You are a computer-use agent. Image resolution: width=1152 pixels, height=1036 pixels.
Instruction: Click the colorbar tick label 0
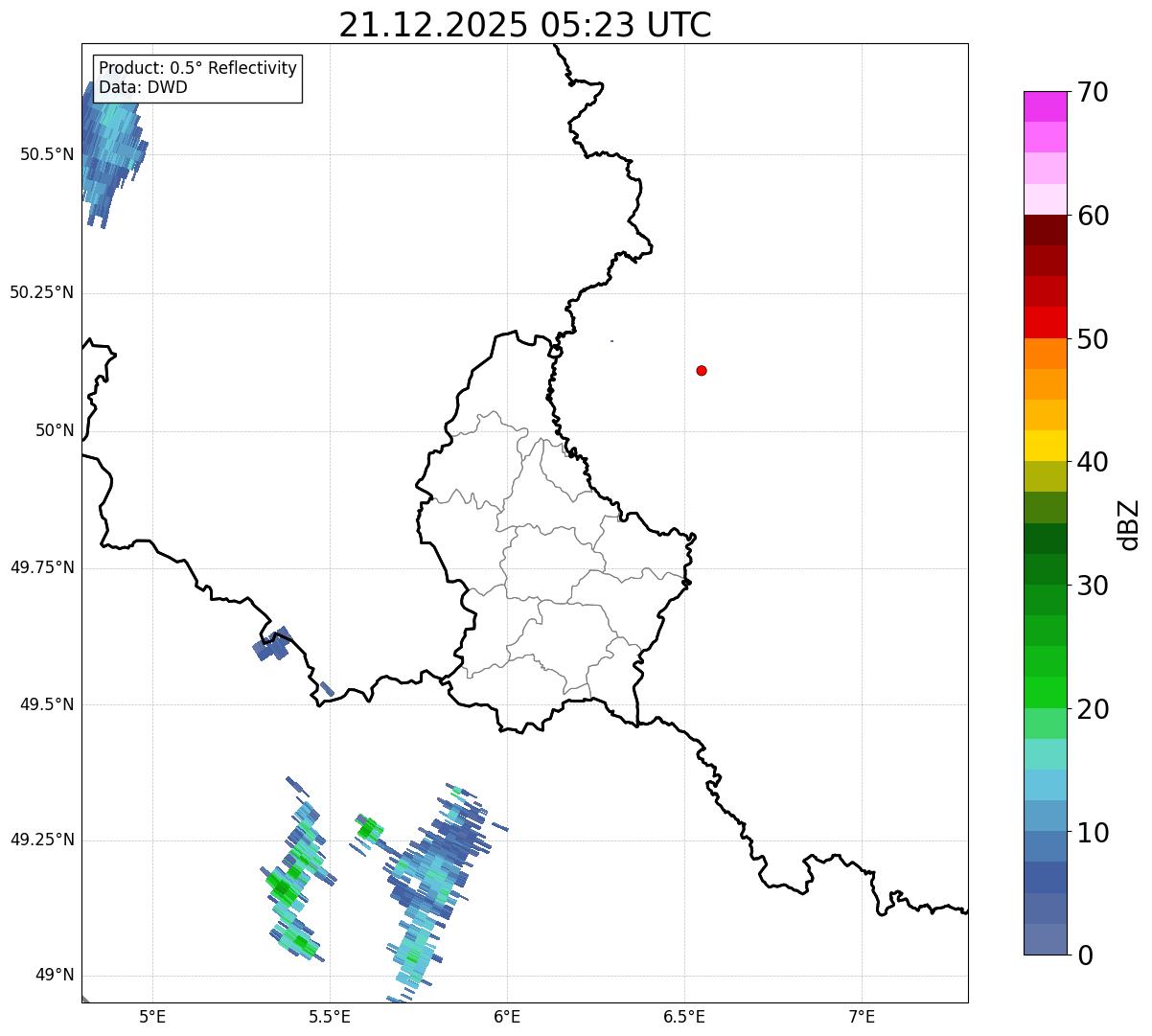(1085, 955)
